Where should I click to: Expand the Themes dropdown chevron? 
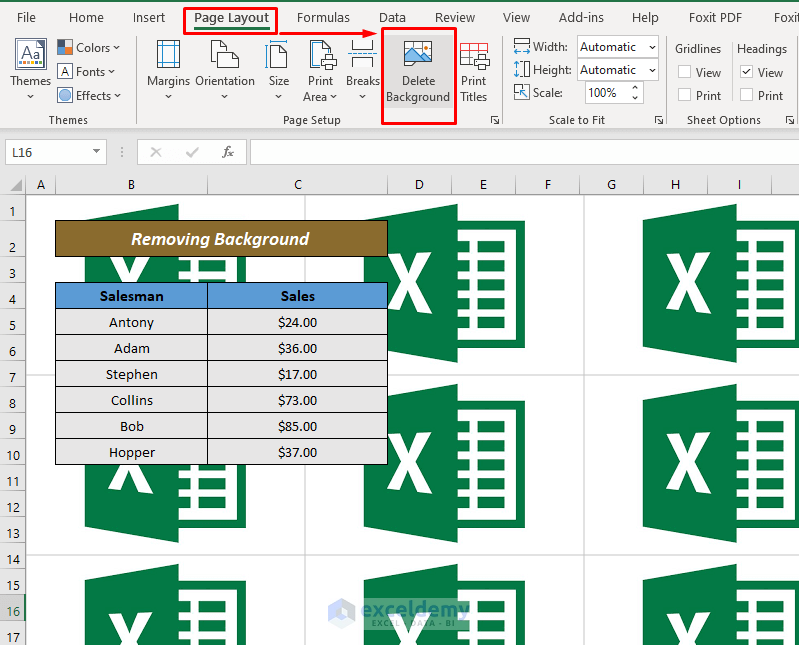point(30,96)
